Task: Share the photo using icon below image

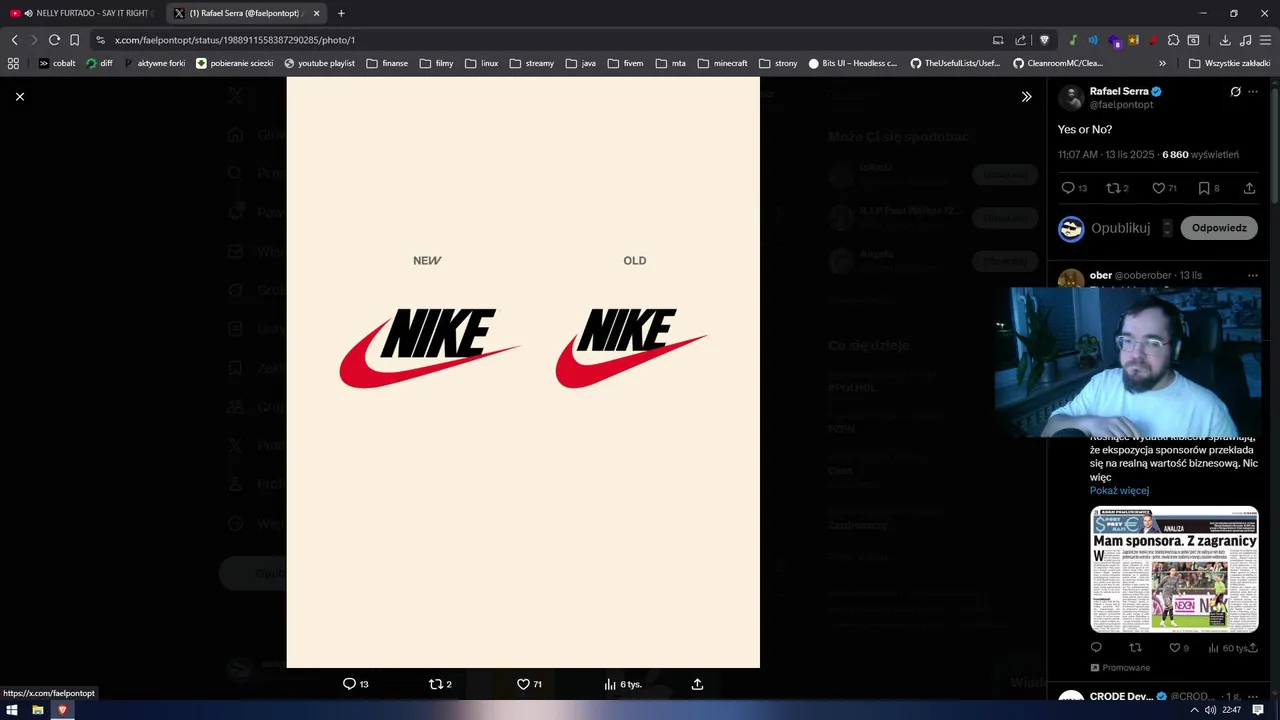Action: point(697,684)
